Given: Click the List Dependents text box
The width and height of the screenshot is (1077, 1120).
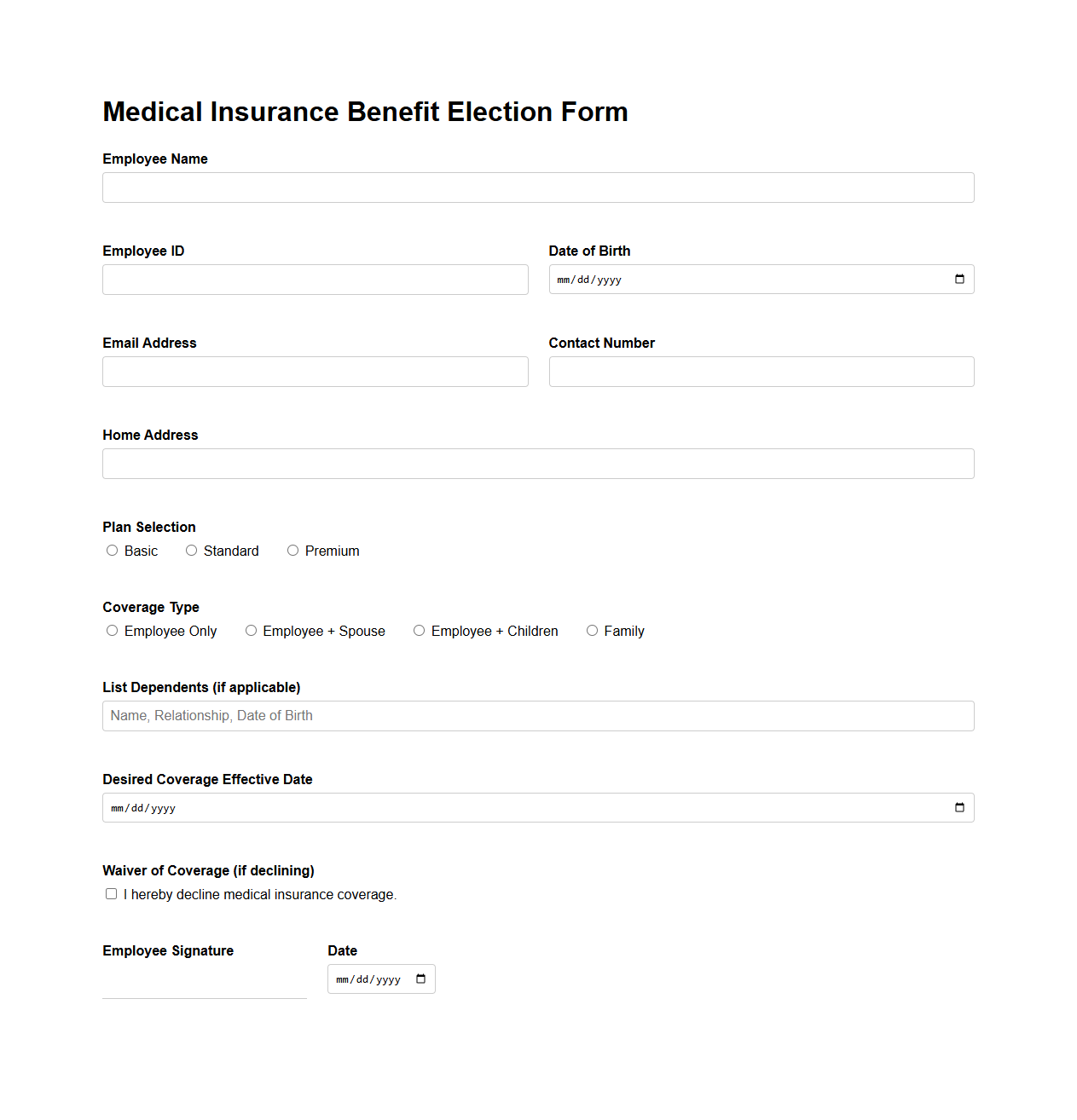Looking at the screenshot, I should click(x=538, y=715).
